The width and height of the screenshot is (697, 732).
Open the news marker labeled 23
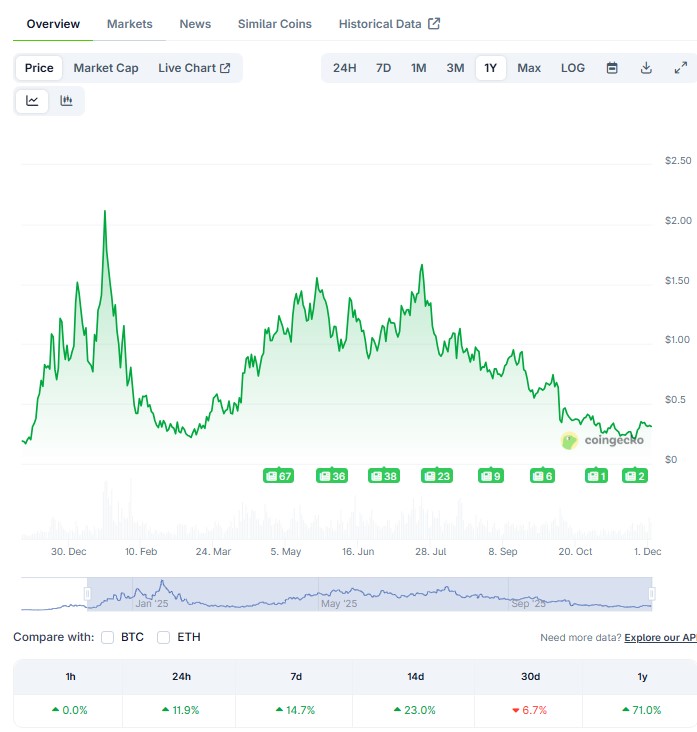(437, 476)
